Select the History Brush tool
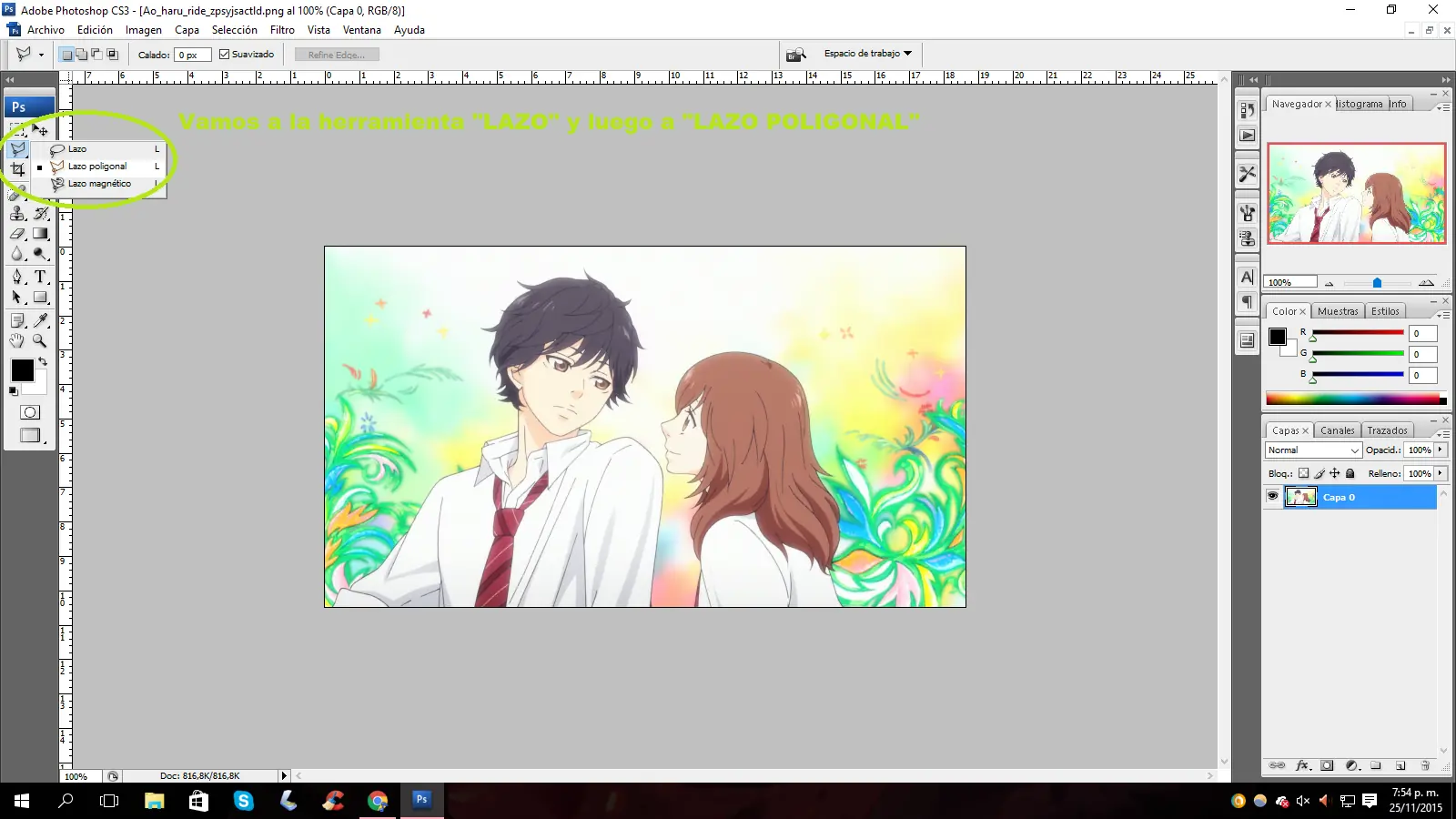1456x819 pixels. (41, 214)
